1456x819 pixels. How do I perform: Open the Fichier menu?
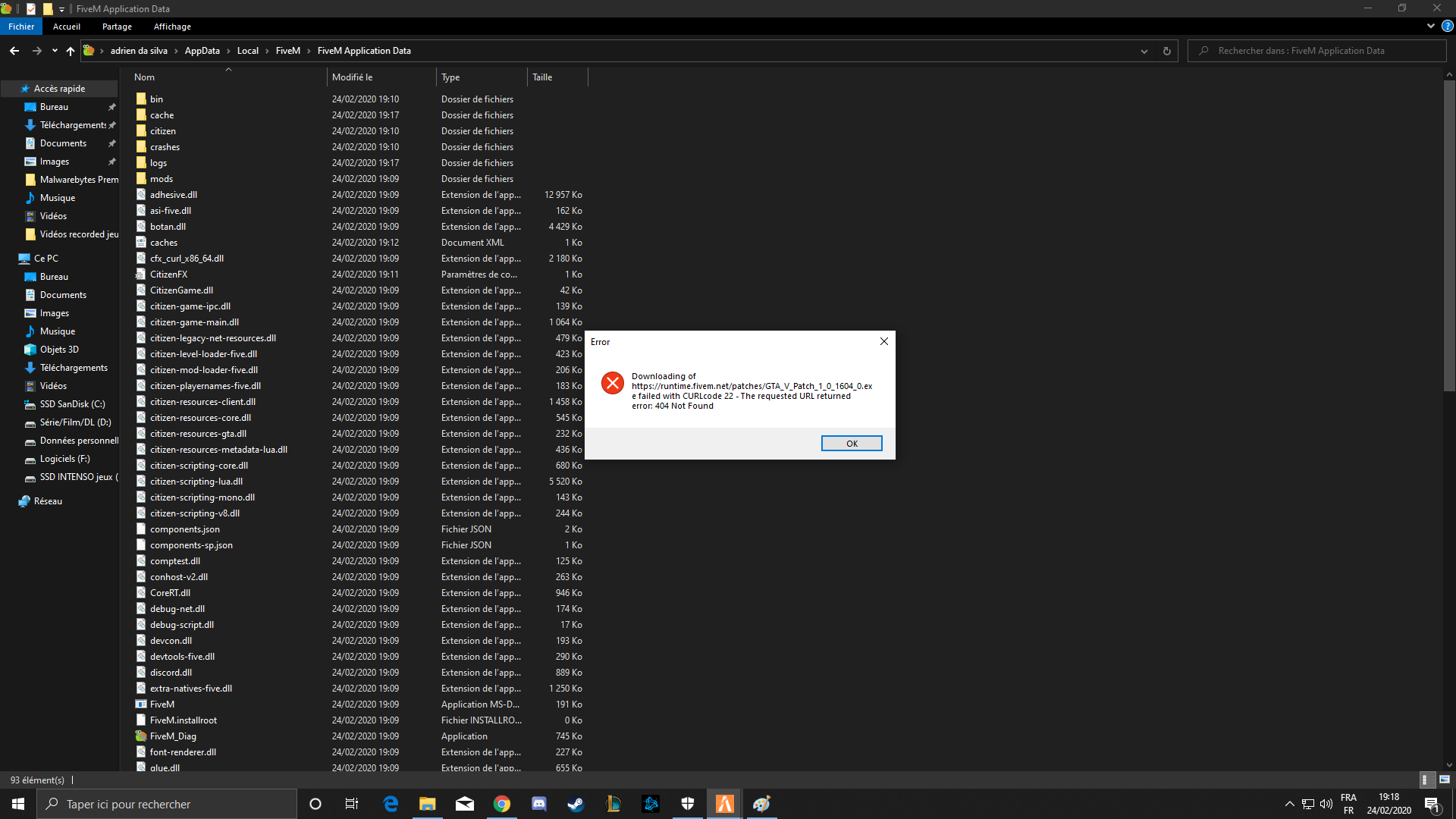(20, 26)
